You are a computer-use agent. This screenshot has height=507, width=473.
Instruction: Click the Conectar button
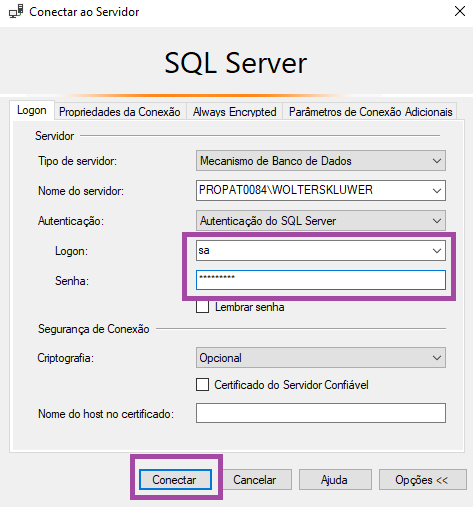(x=175, y=480)
